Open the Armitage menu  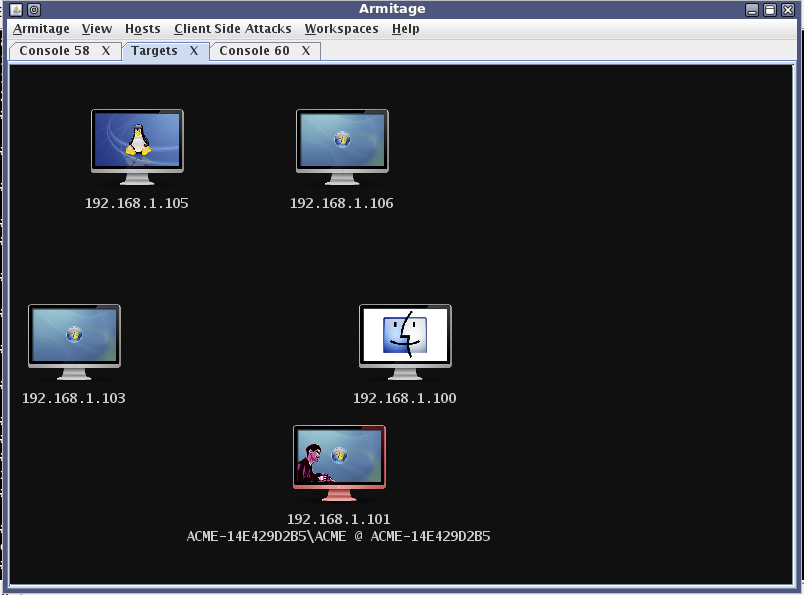[41, 29]
